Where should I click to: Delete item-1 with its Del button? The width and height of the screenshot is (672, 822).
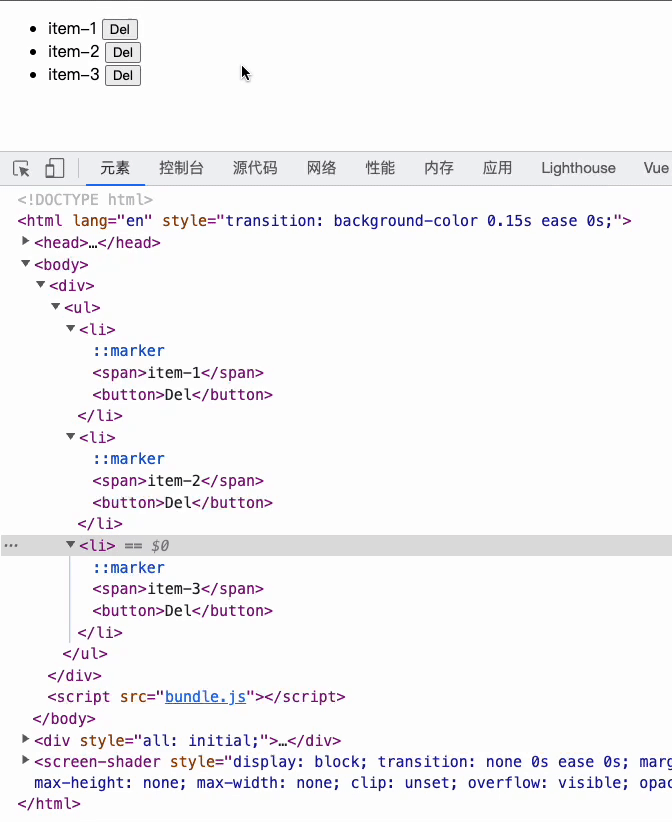120,29
